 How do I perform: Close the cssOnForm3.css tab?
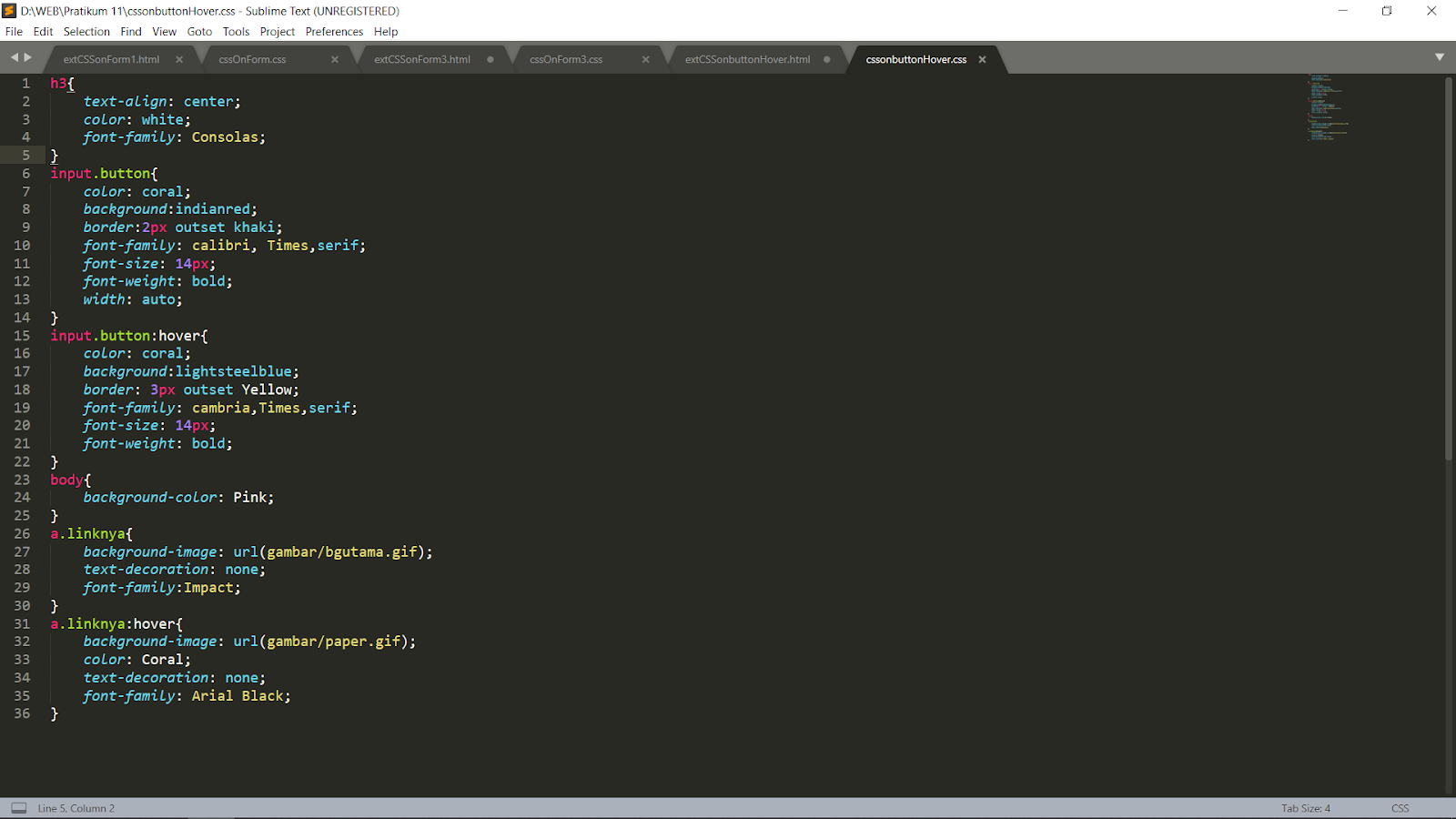pos(646,59)
